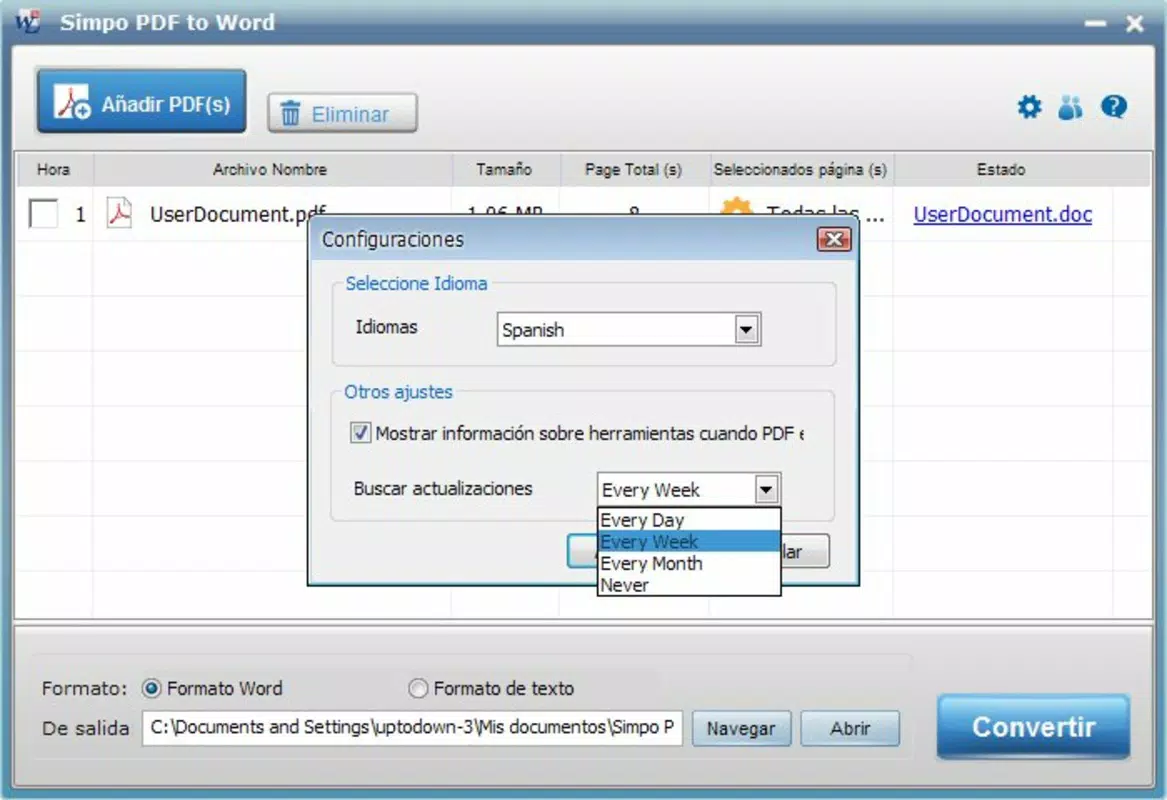Collapse the Buscar actualizaciones dropdown

pyautogui.click(x=766, y=490)
